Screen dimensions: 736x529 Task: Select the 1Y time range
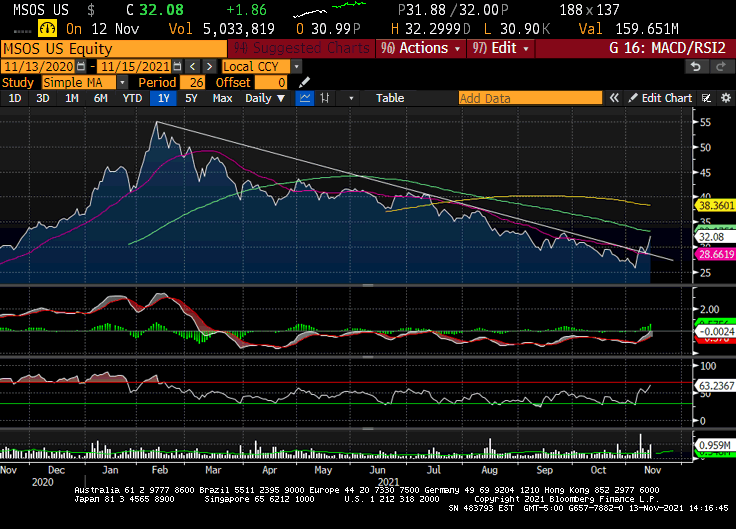pos(163,98)
